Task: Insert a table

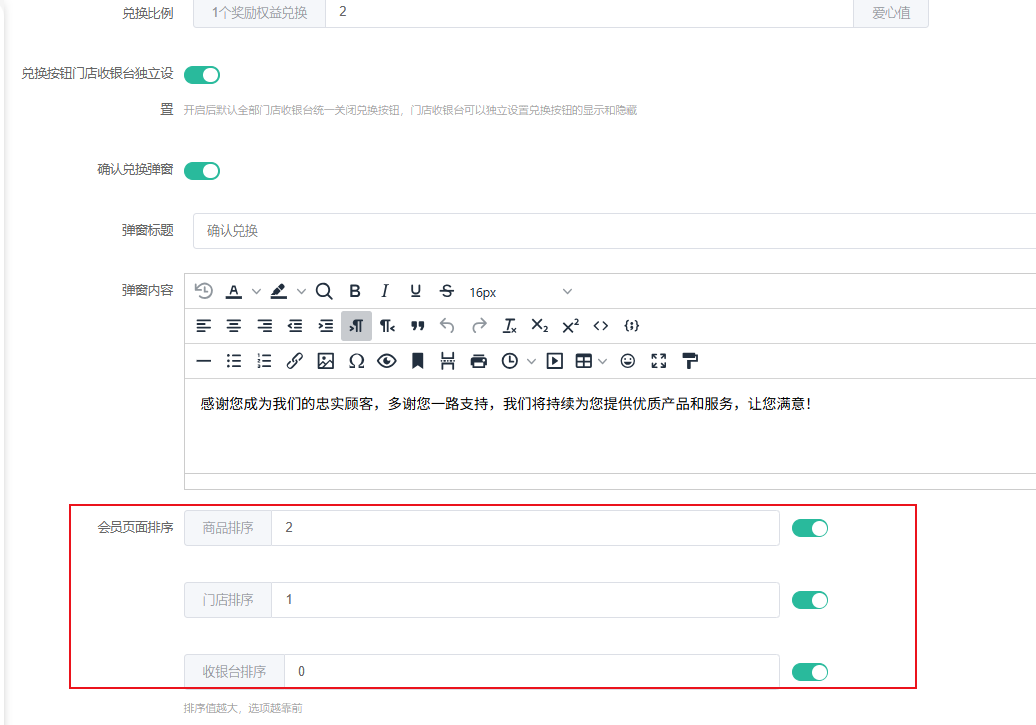Action: tap(583, 361)
